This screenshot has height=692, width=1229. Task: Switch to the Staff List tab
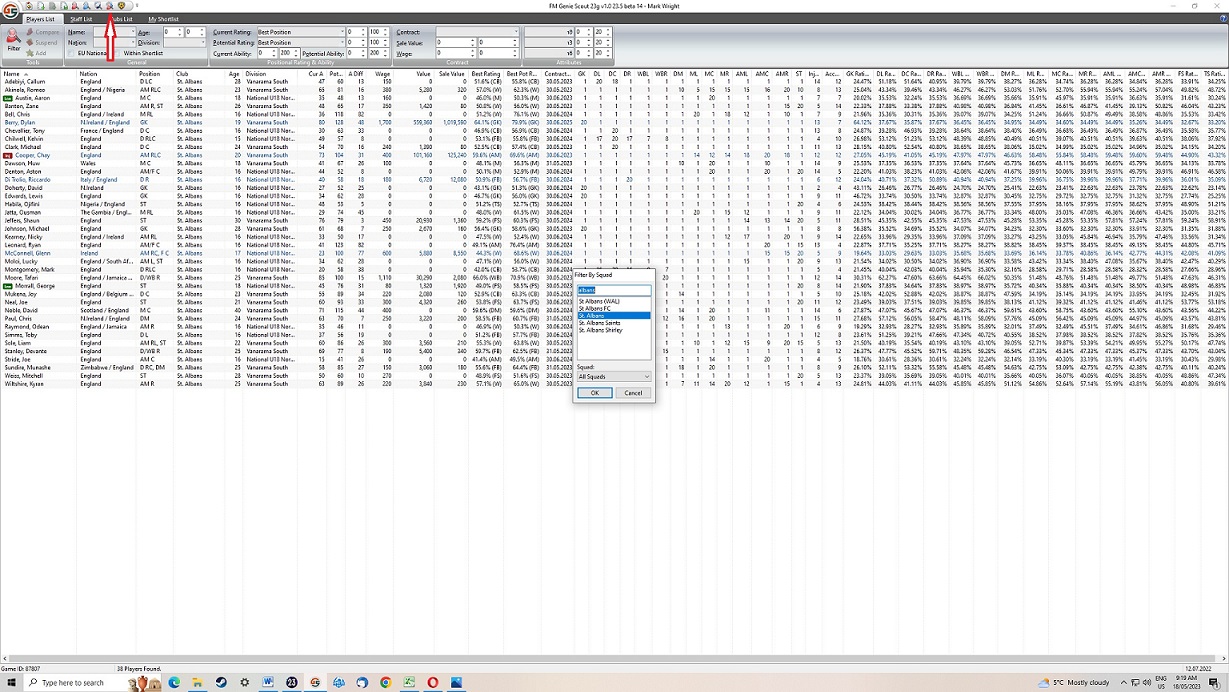[81, 19]
